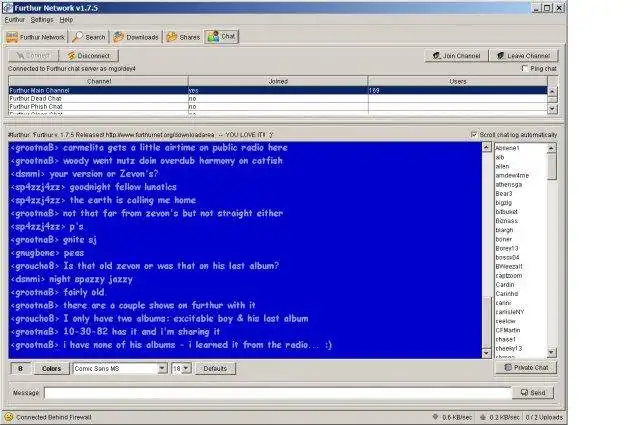Click channel list scroll up arrow

[552, 91]
